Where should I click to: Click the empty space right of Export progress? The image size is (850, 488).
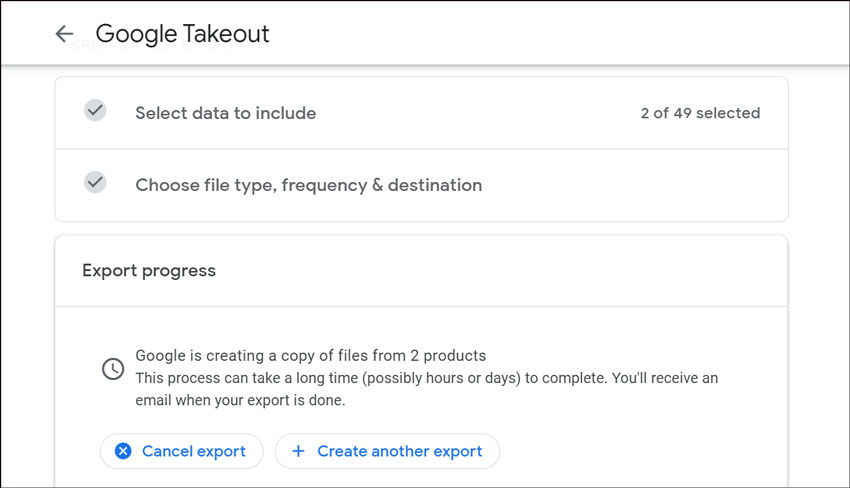(500, 270)
